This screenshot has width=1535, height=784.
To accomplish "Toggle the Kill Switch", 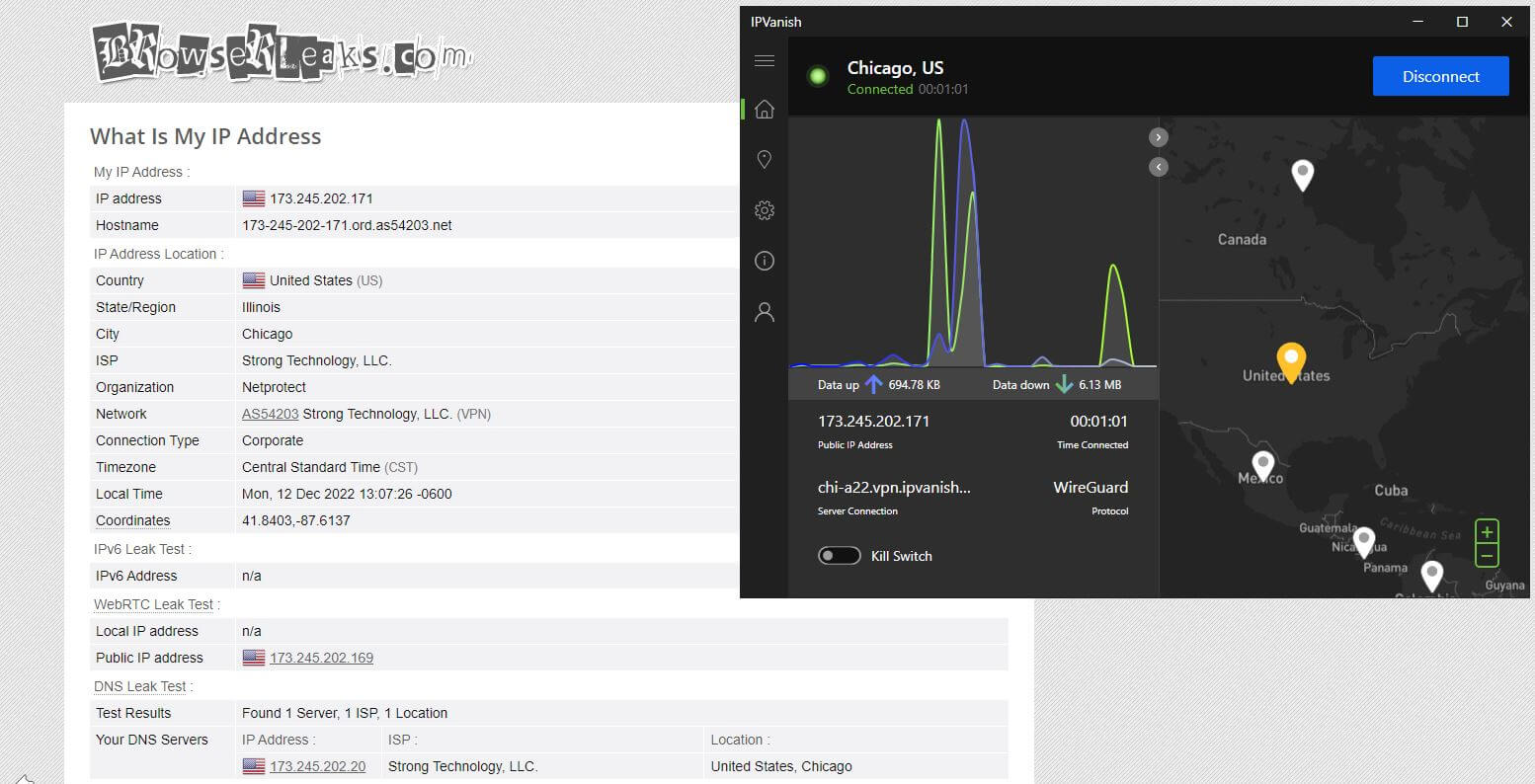I will tap(839, 556).
